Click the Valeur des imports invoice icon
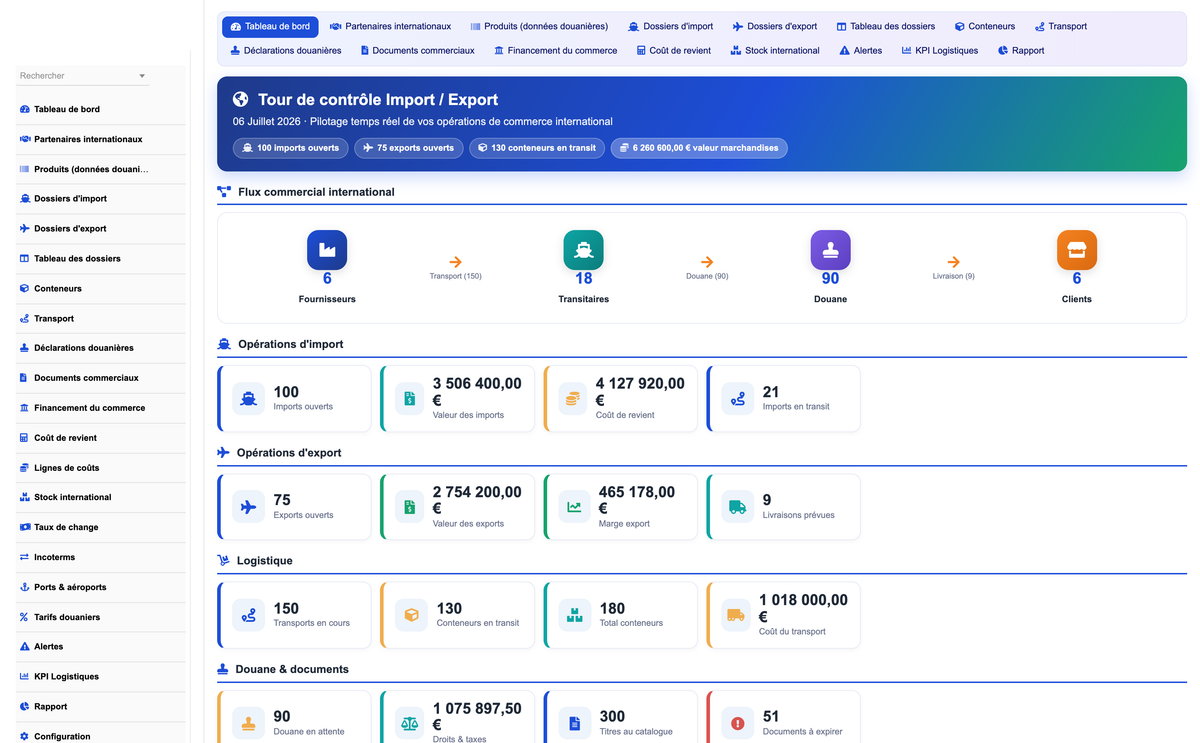Image resolution: width=1200 pixels, height=743 pixels. [x=410, y=399]
